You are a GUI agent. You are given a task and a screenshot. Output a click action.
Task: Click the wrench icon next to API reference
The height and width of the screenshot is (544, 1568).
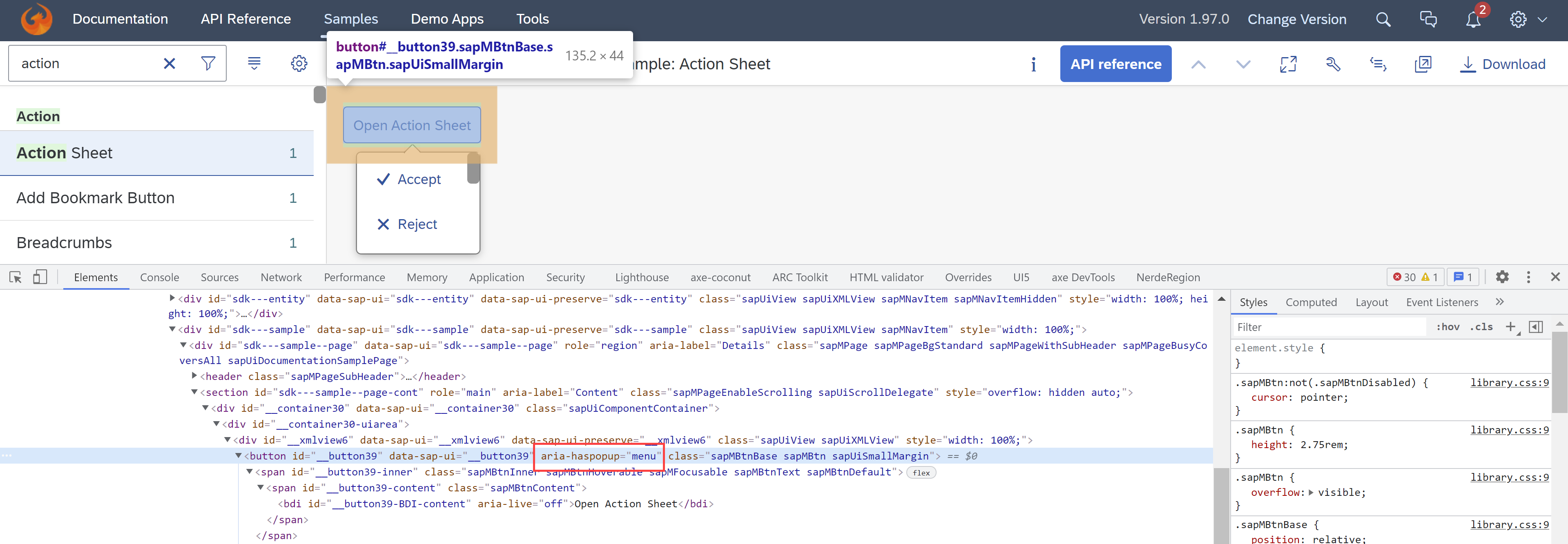(x=1333, y=64)
